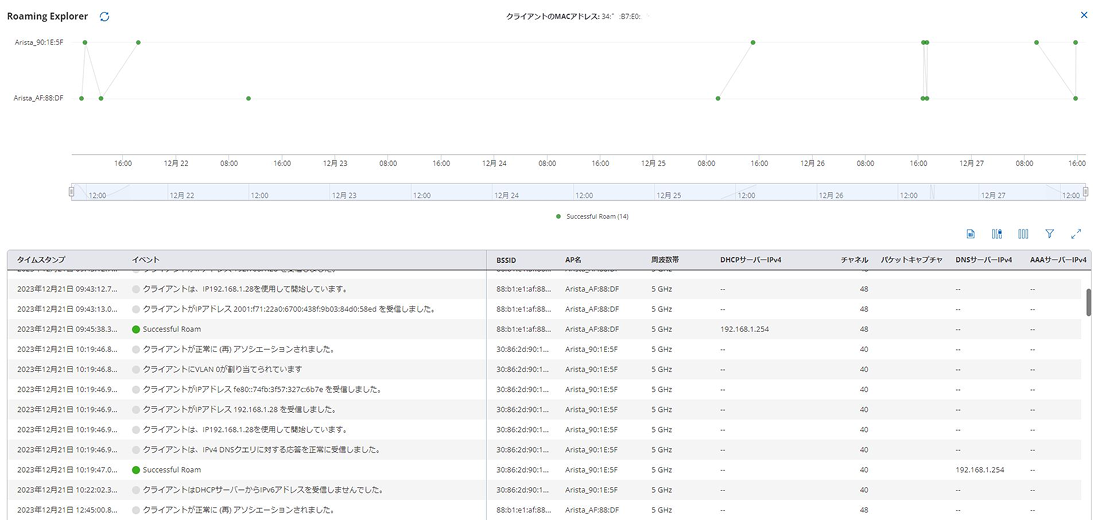Image resolution: width=1099 pixels, height=520 pixels.
Task: Refresh the Roaming Explorer data
Action: pos(104,16)
